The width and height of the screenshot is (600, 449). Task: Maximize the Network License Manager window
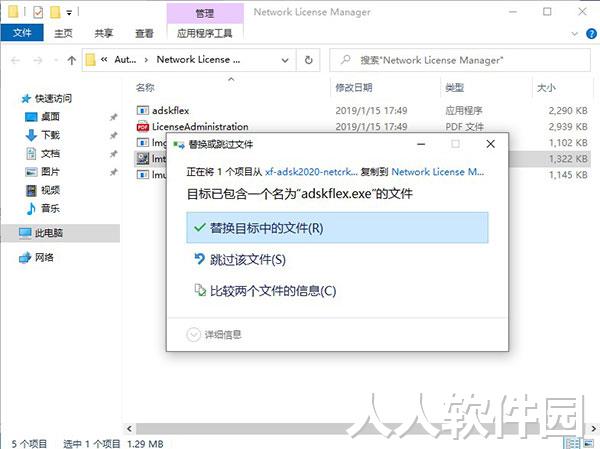click(547, 12)
